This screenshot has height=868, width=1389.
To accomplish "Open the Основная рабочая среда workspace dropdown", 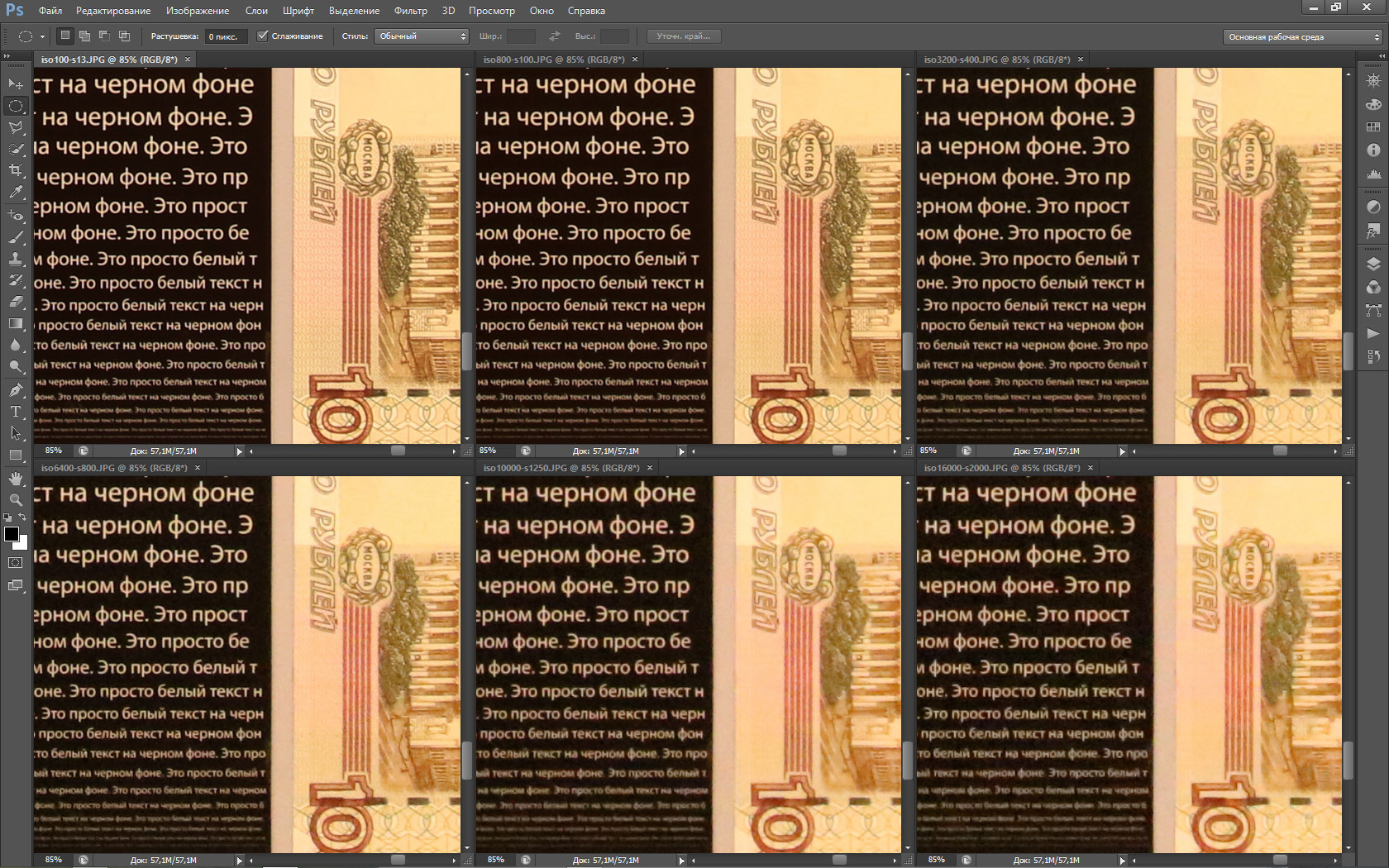I will click(1302, 37).
